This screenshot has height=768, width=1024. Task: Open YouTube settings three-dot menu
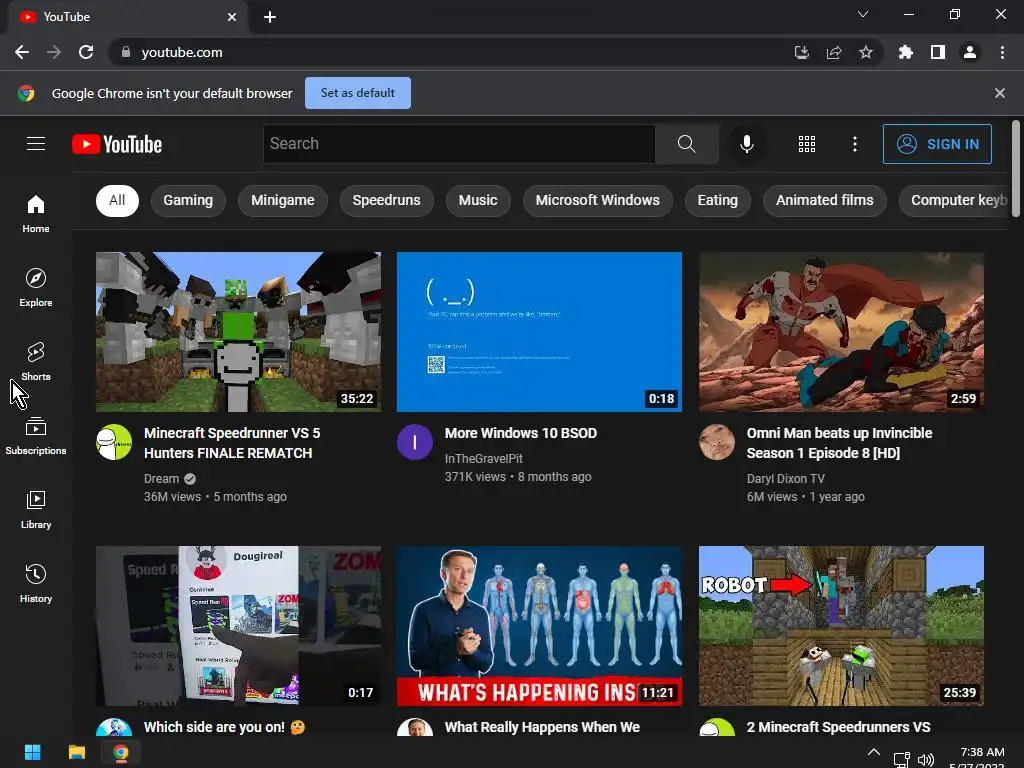854,144
